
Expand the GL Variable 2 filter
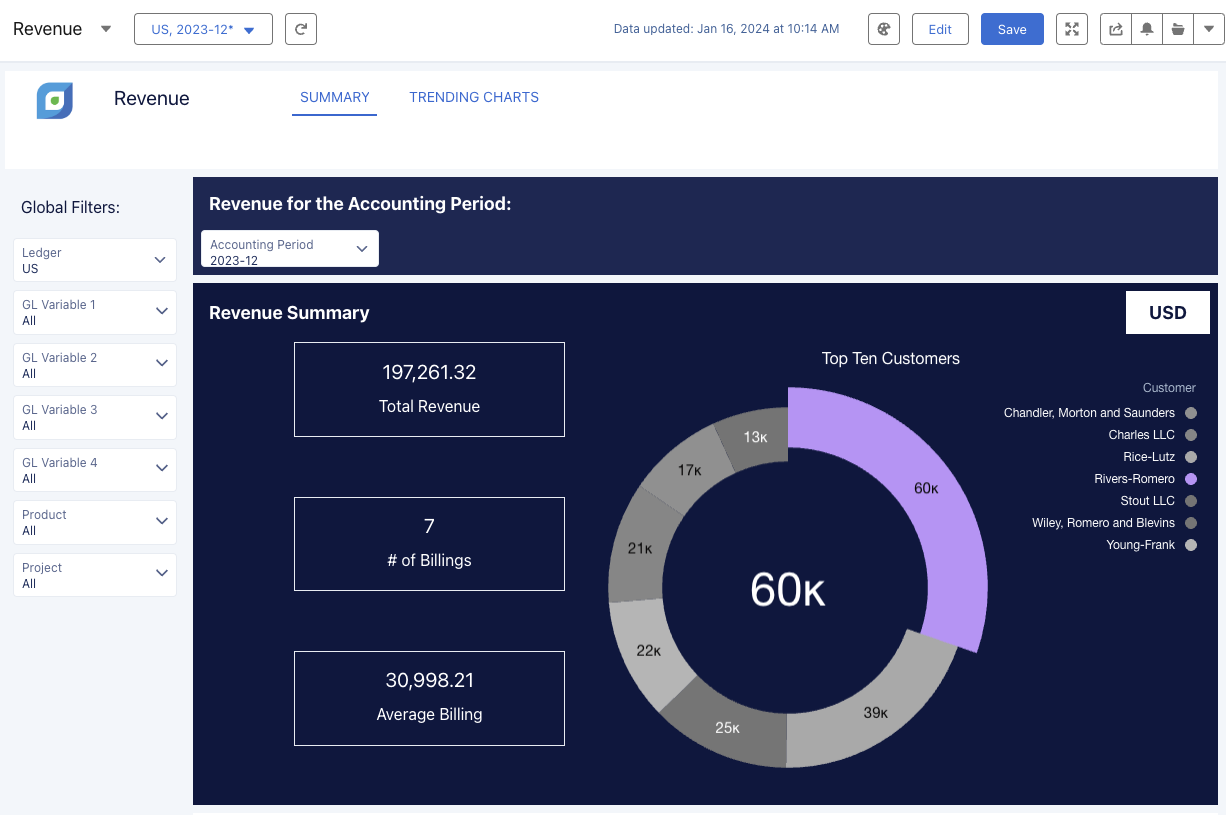[95, 365]
